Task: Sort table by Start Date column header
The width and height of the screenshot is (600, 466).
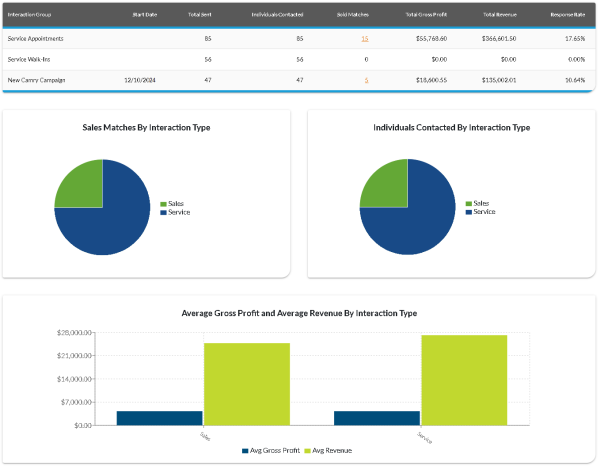Action: click(145, 15)
